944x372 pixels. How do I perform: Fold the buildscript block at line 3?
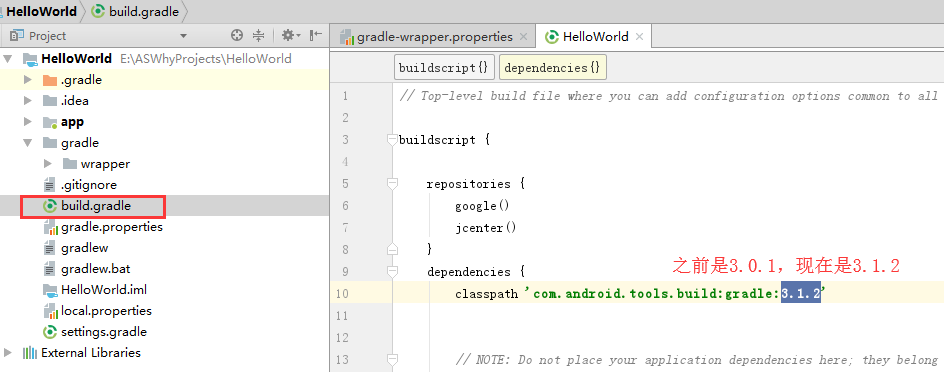tap(393, 140)
